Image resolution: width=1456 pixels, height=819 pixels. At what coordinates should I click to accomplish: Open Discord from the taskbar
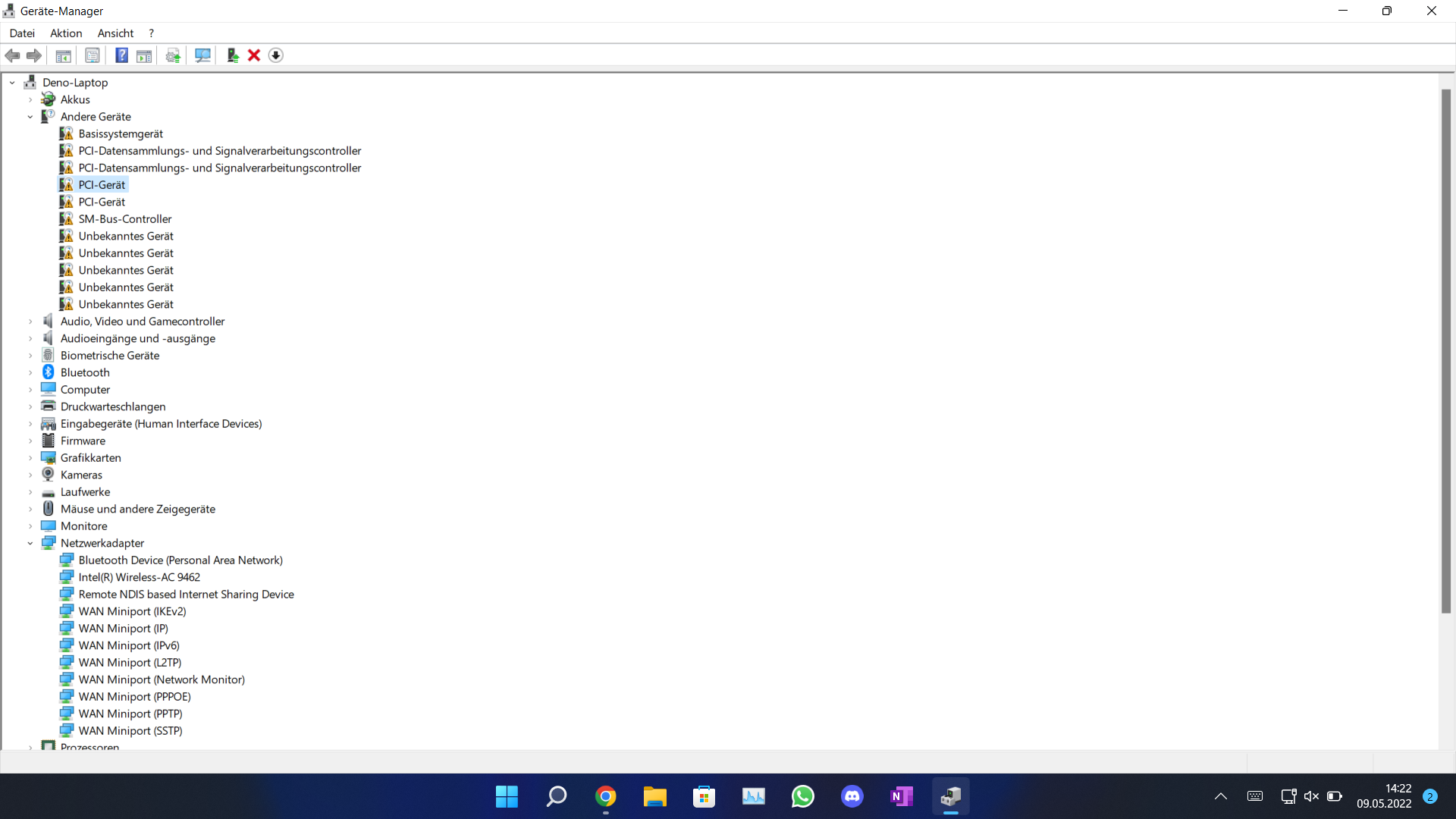pos(852,796)
